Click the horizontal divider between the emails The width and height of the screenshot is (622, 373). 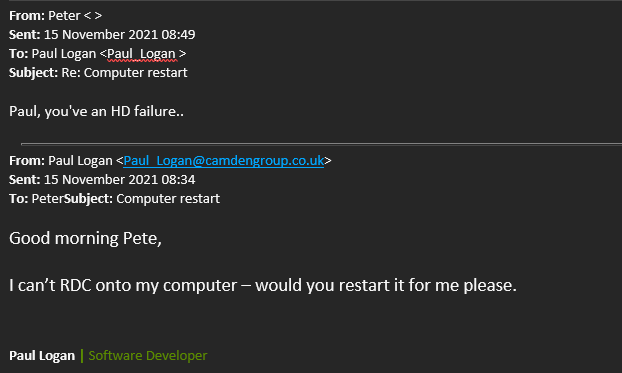tap(321, 144)
